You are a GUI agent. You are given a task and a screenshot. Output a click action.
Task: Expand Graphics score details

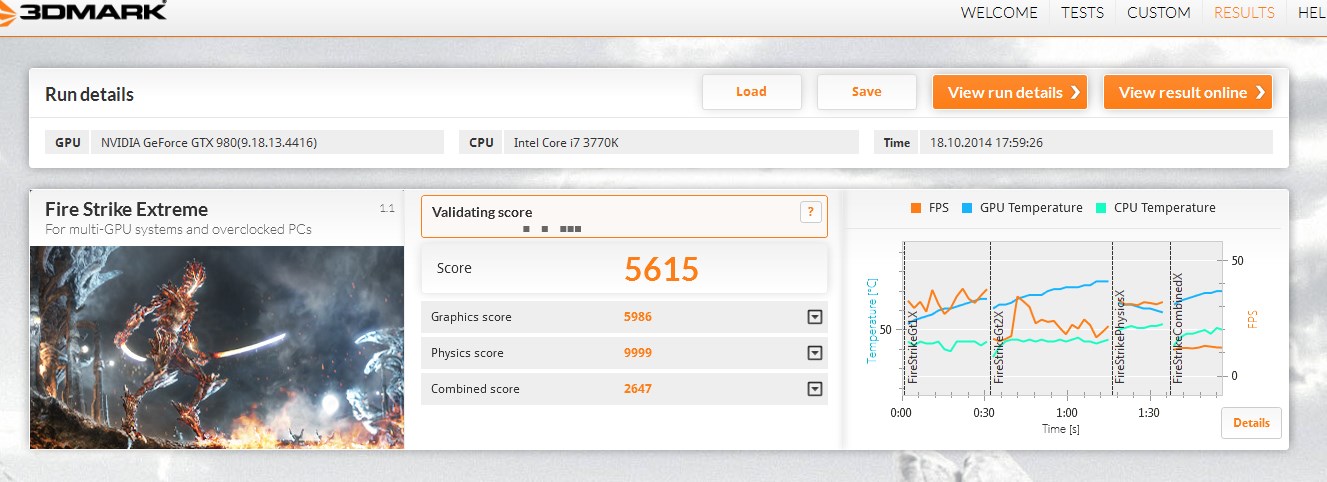pyautogui.click(x=814, y=317)
